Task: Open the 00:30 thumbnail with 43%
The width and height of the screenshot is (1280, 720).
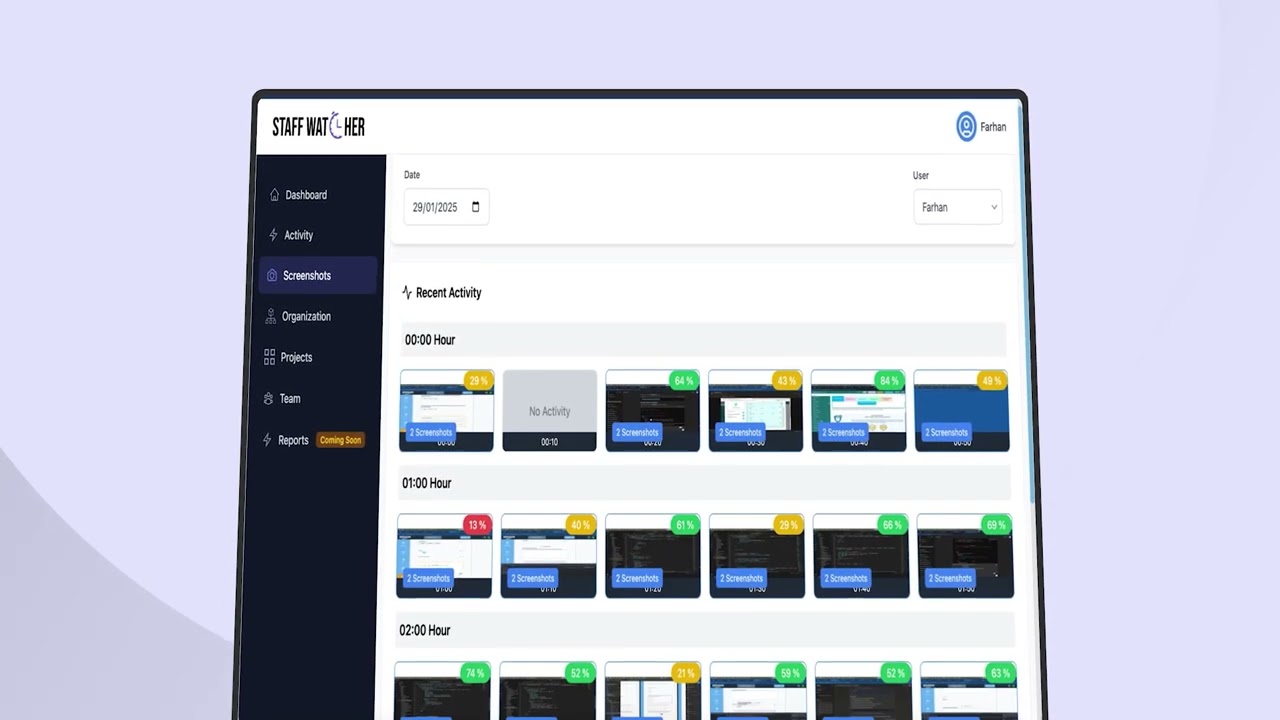Action: tap(755, 411)
